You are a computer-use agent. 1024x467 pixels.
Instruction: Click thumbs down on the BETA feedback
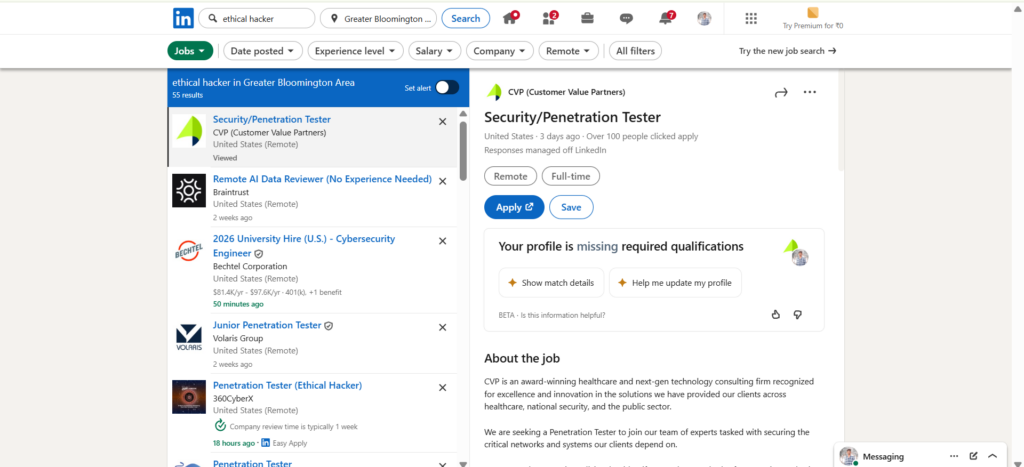[797, 315]
